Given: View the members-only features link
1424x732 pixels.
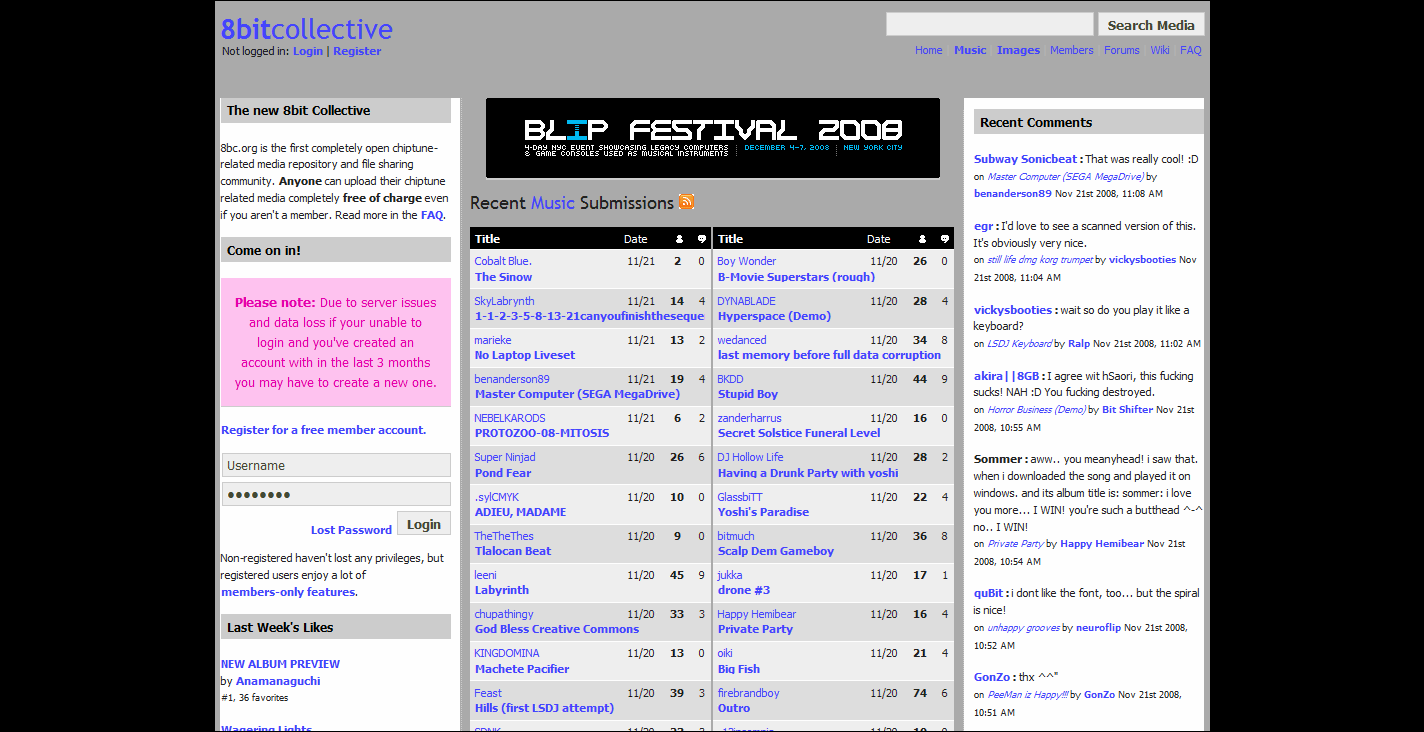Looking at the screenshot, I should click(x=288, y=592).
